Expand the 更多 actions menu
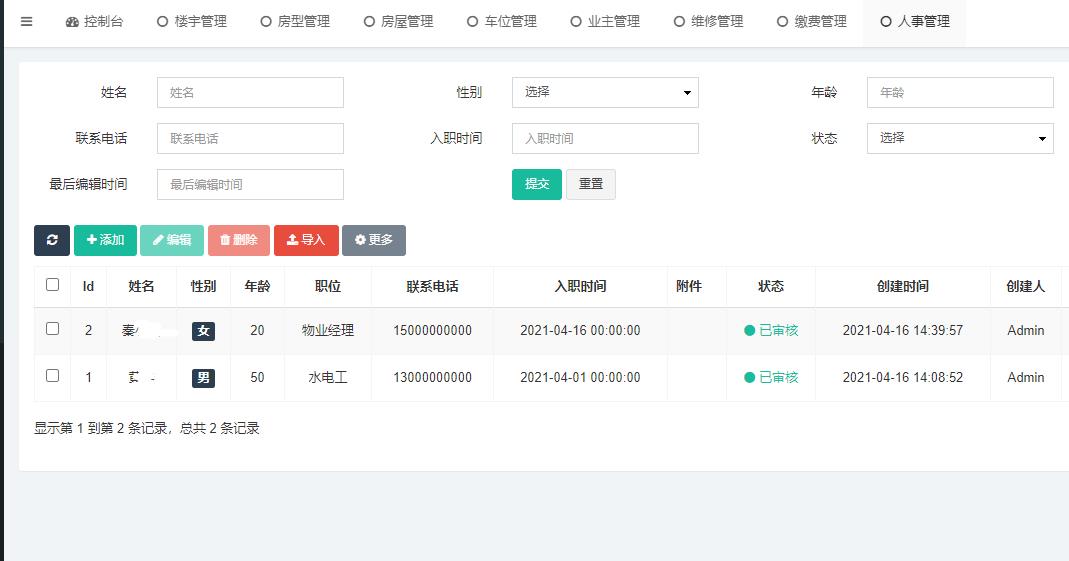Viewport: 1069px width, 561px height. coord(374,240)
